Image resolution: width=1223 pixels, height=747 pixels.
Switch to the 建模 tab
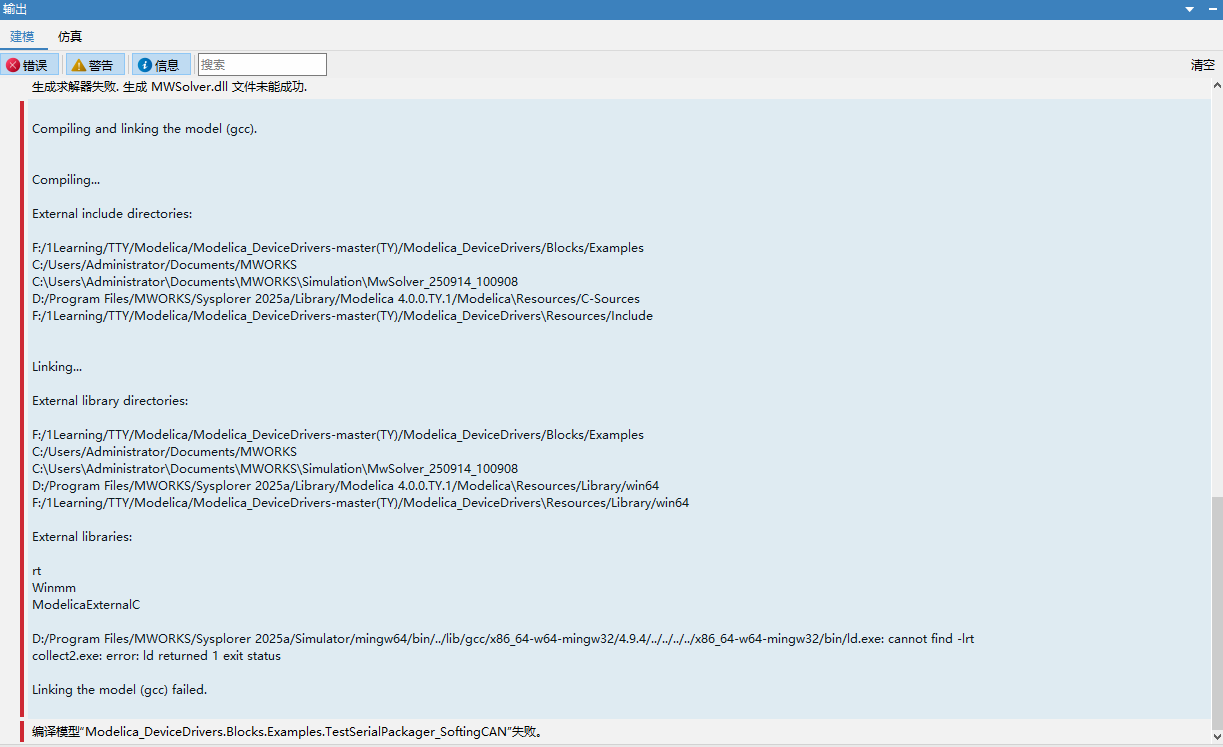[x=23, y=36]
